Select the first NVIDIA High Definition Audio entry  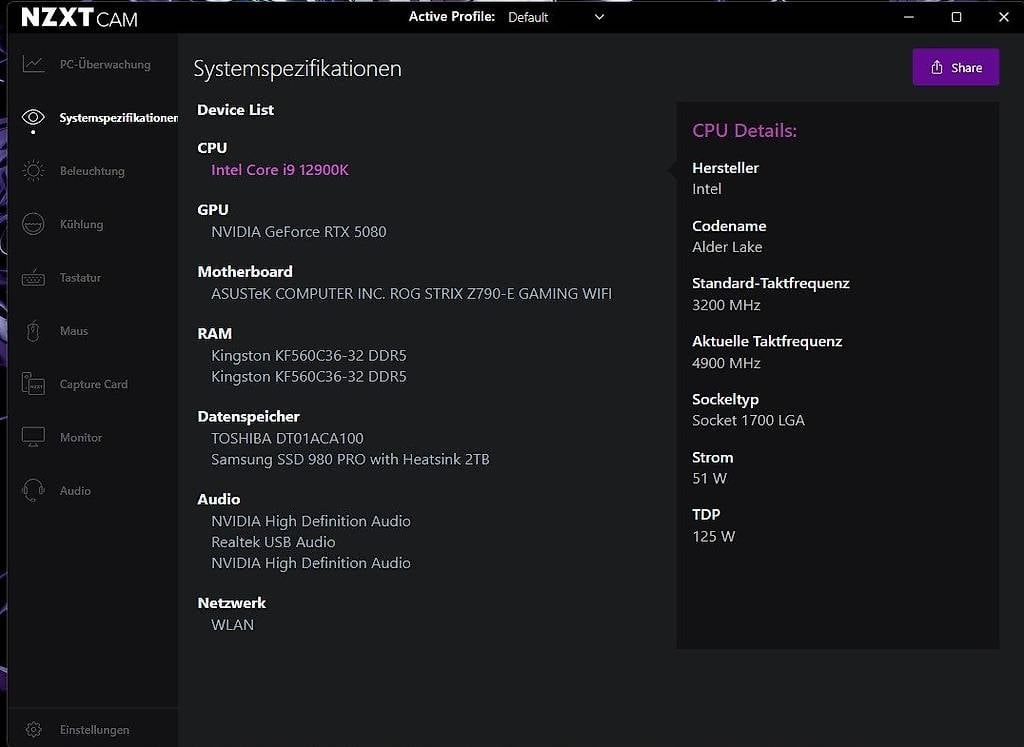[x=311, y=521]
